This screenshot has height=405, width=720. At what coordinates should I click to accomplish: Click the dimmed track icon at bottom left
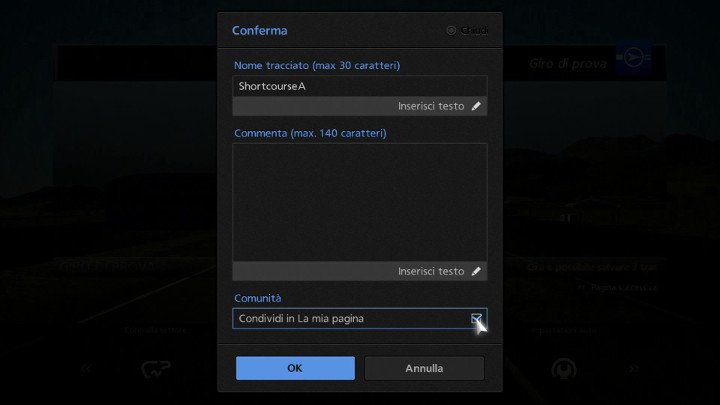(x=155, y=369)
